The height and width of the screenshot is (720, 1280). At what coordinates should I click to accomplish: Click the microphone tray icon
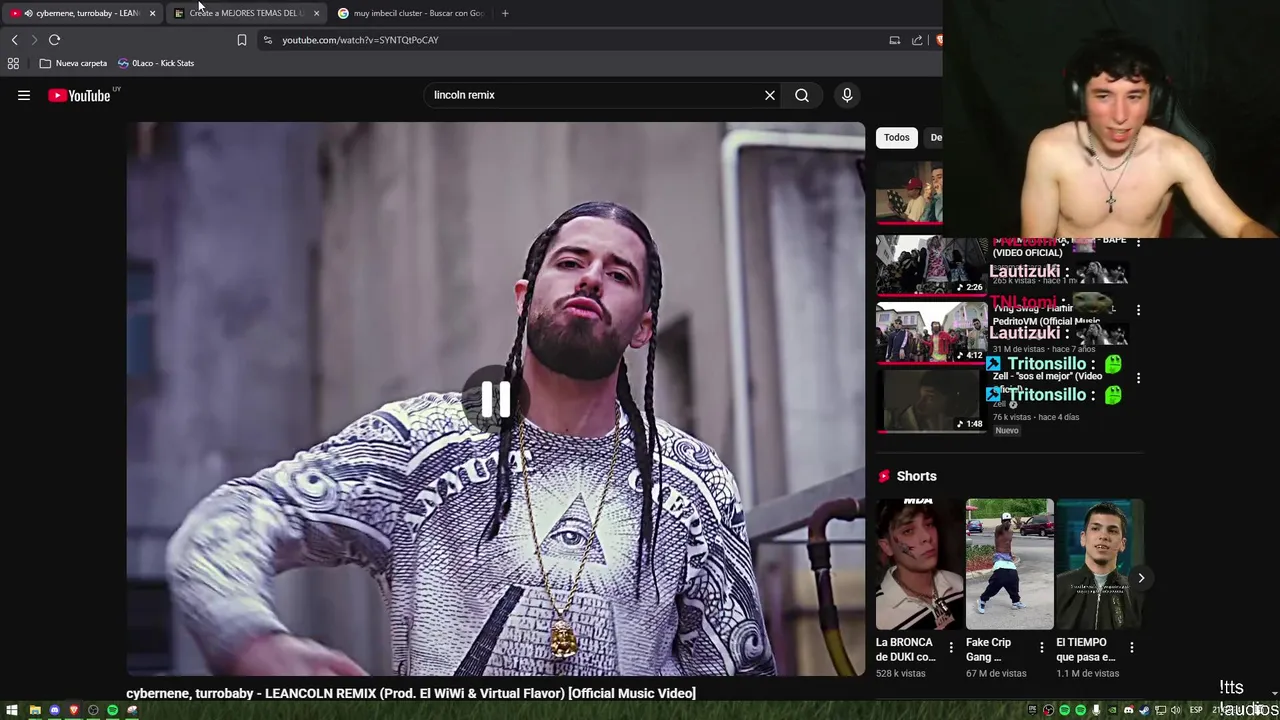pyautogui.click(x=1096, y=710)
